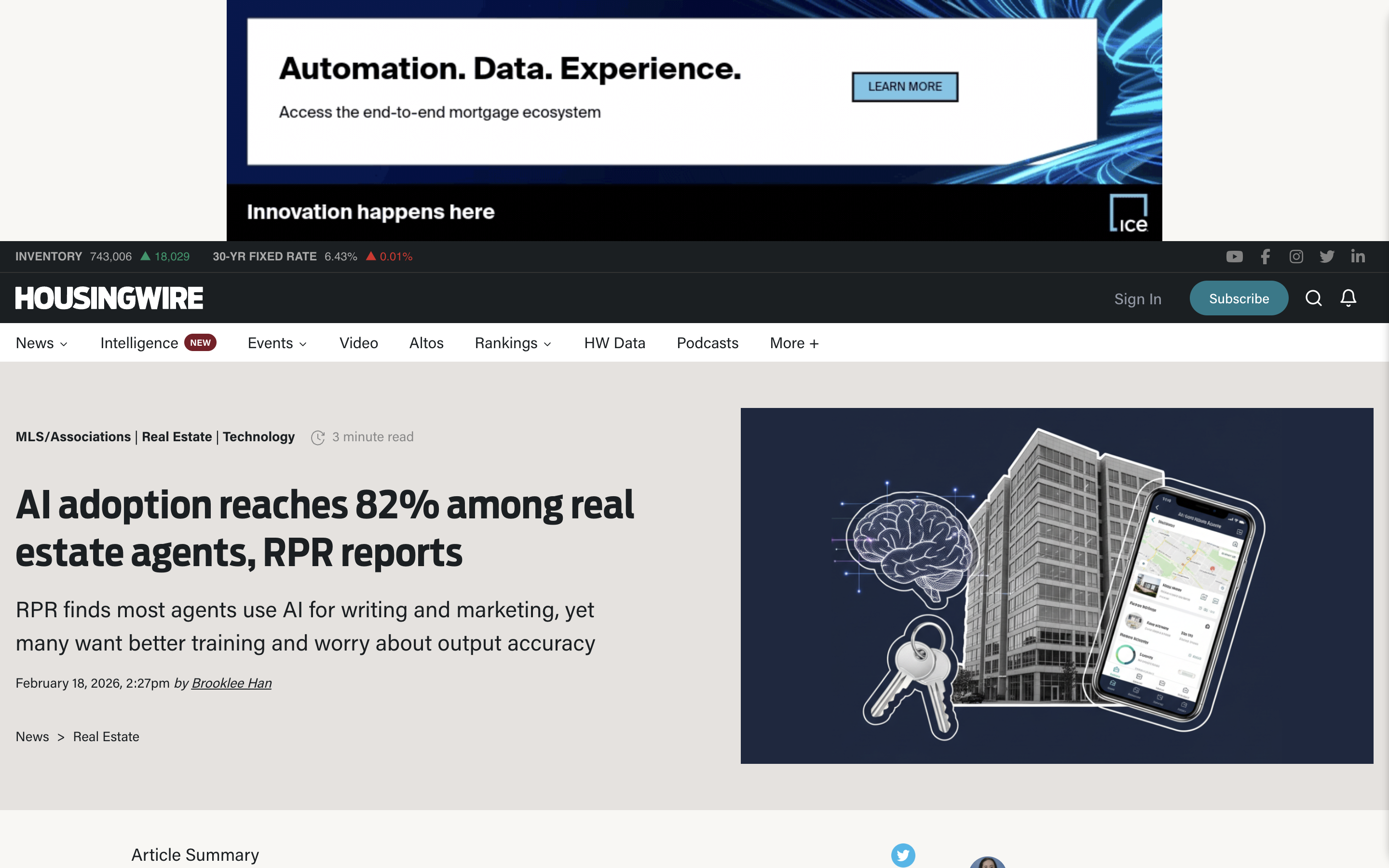Screen dimensions: 1389x868
Task: Click the author avatar thumbnail
Action: click(988, 862)
